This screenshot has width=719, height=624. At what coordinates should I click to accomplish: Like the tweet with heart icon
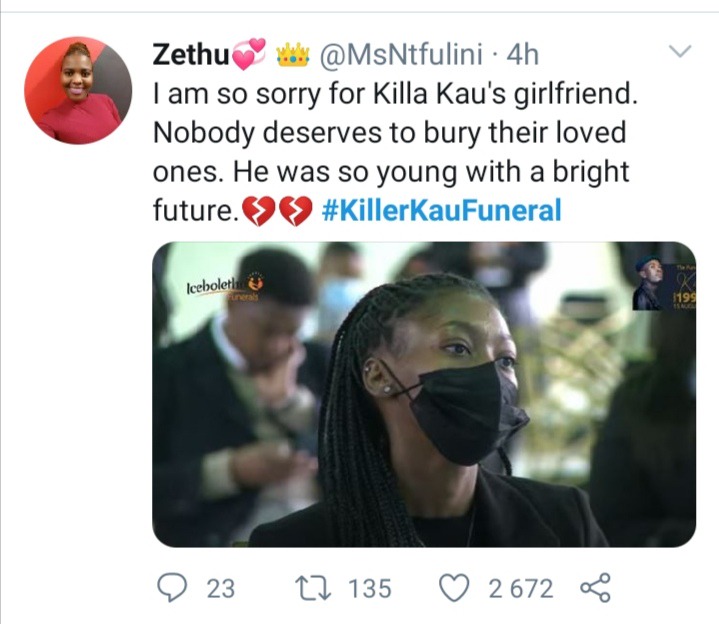point(454,588)
